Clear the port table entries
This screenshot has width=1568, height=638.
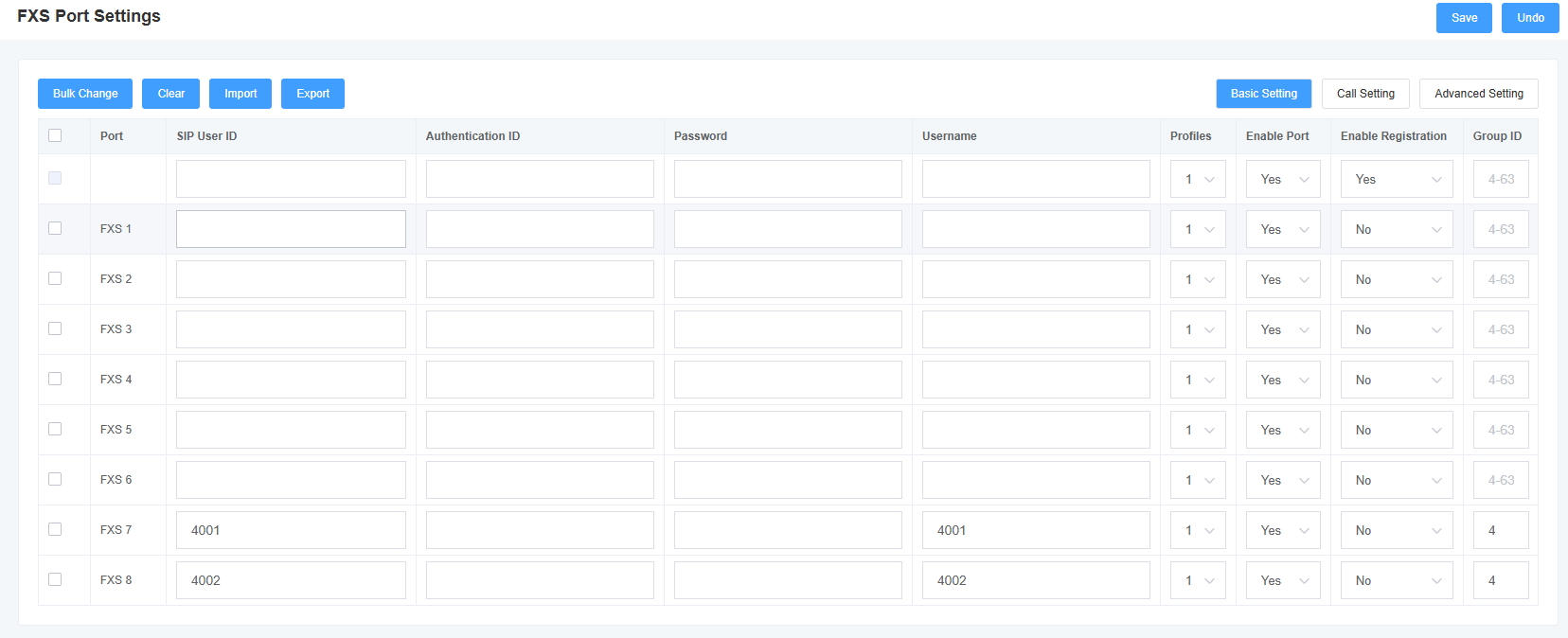pos(170,94)
